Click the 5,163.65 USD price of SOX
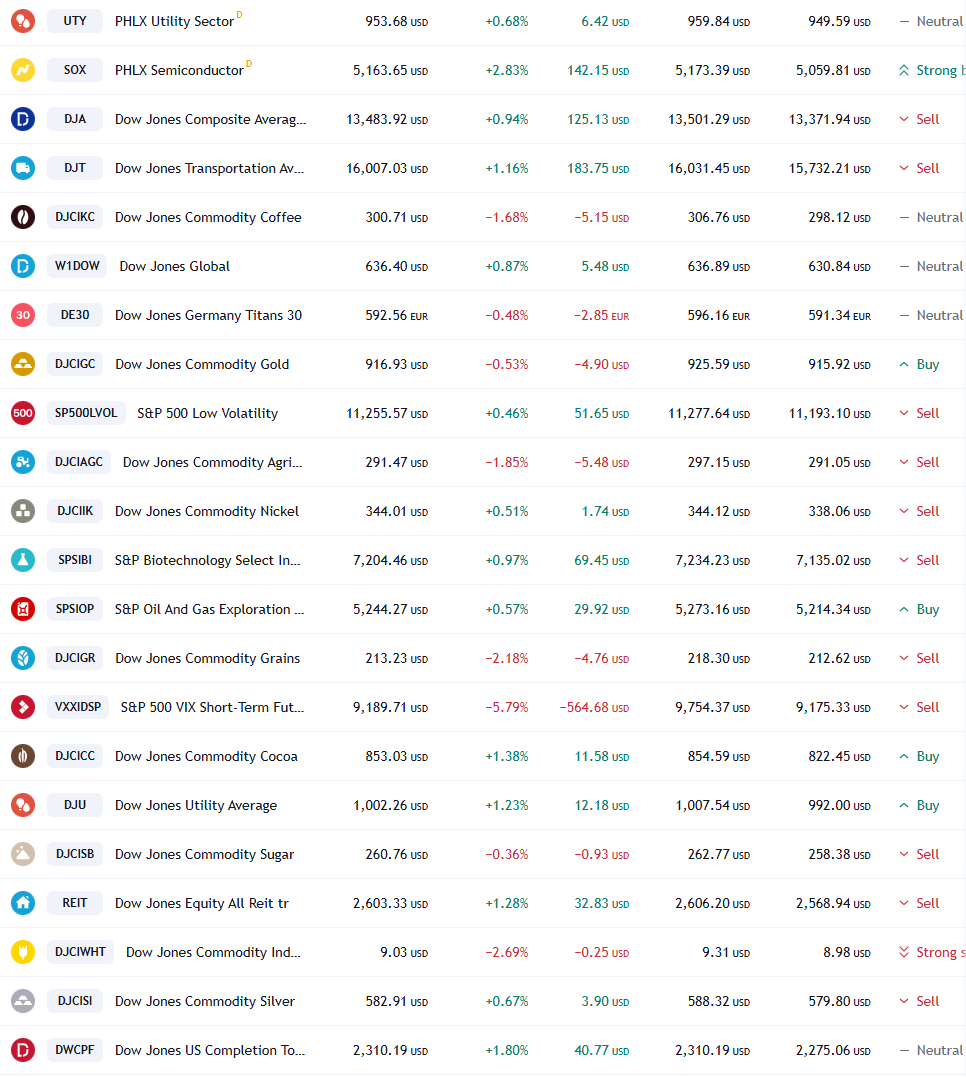This screenshot has height=1077, width=966. tap(390, 70)
